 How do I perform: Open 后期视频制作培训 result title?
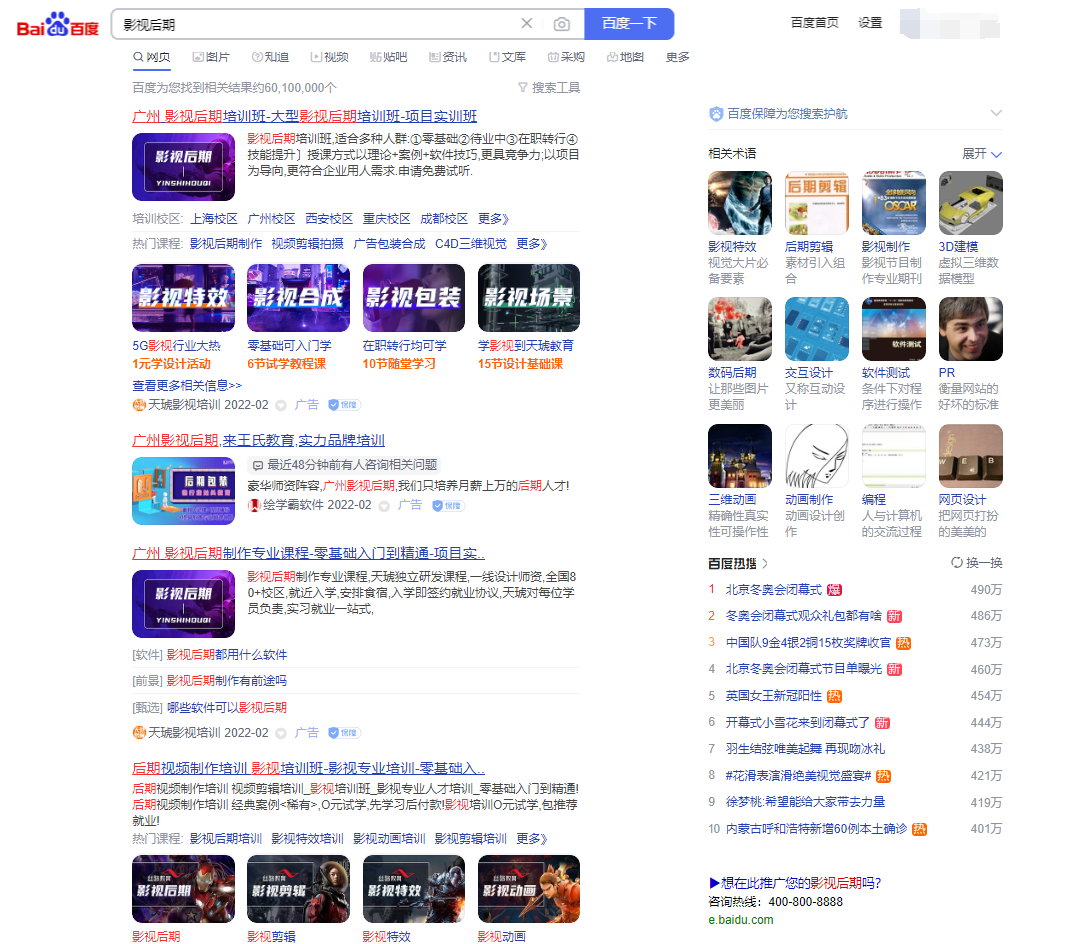308,768
